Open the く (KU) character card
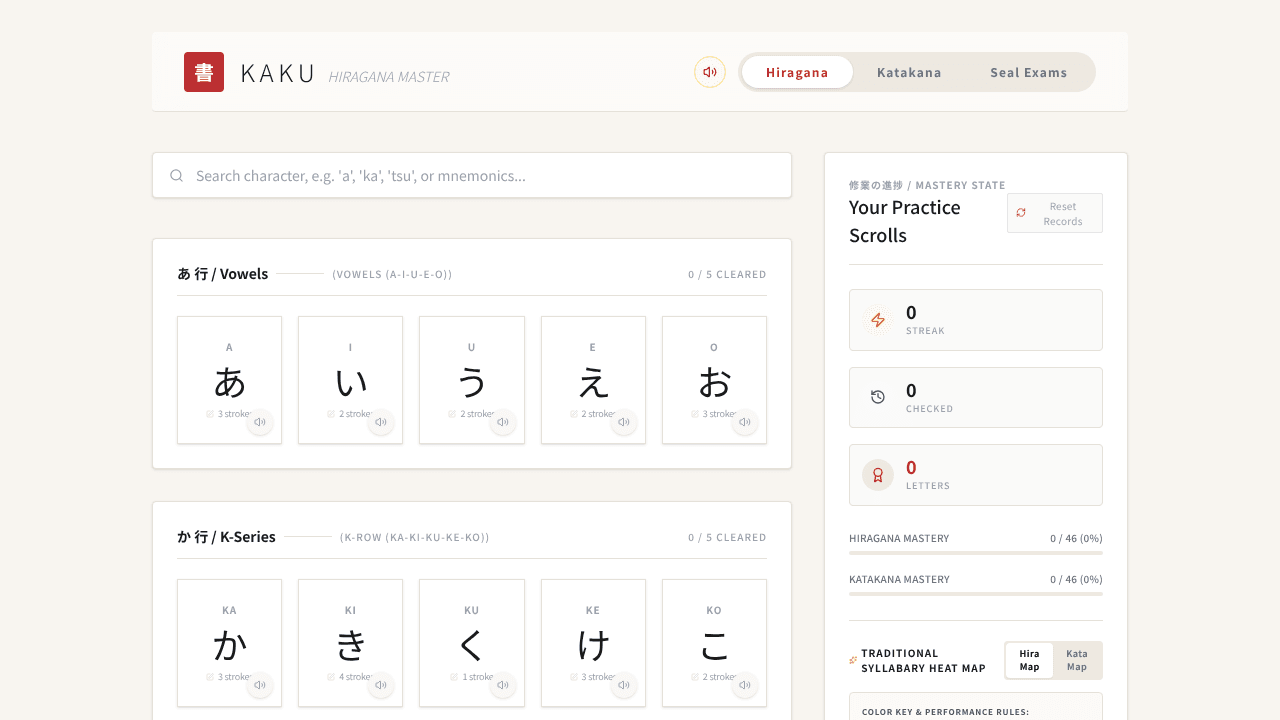1280x720 pixels. coord(472,643)
